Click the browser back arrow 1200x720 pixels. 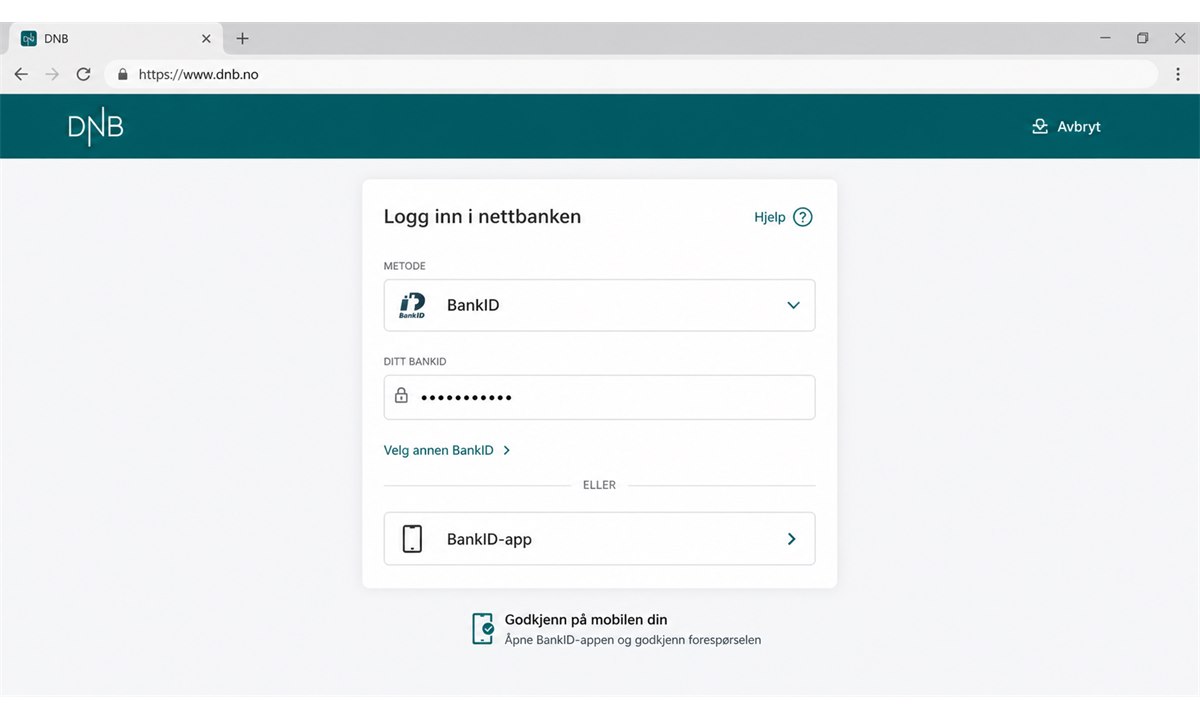[x=21, y=74]
